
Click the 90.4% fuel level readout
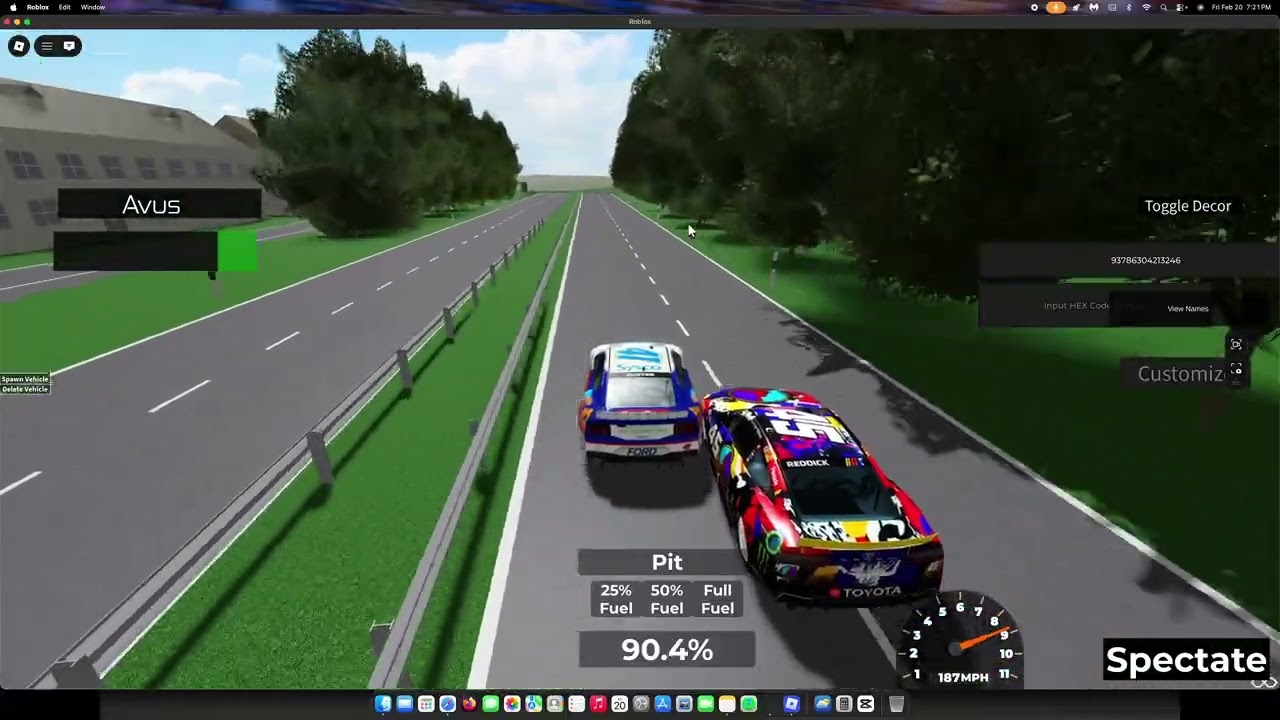pyautogui.click(x=667, y=650)
